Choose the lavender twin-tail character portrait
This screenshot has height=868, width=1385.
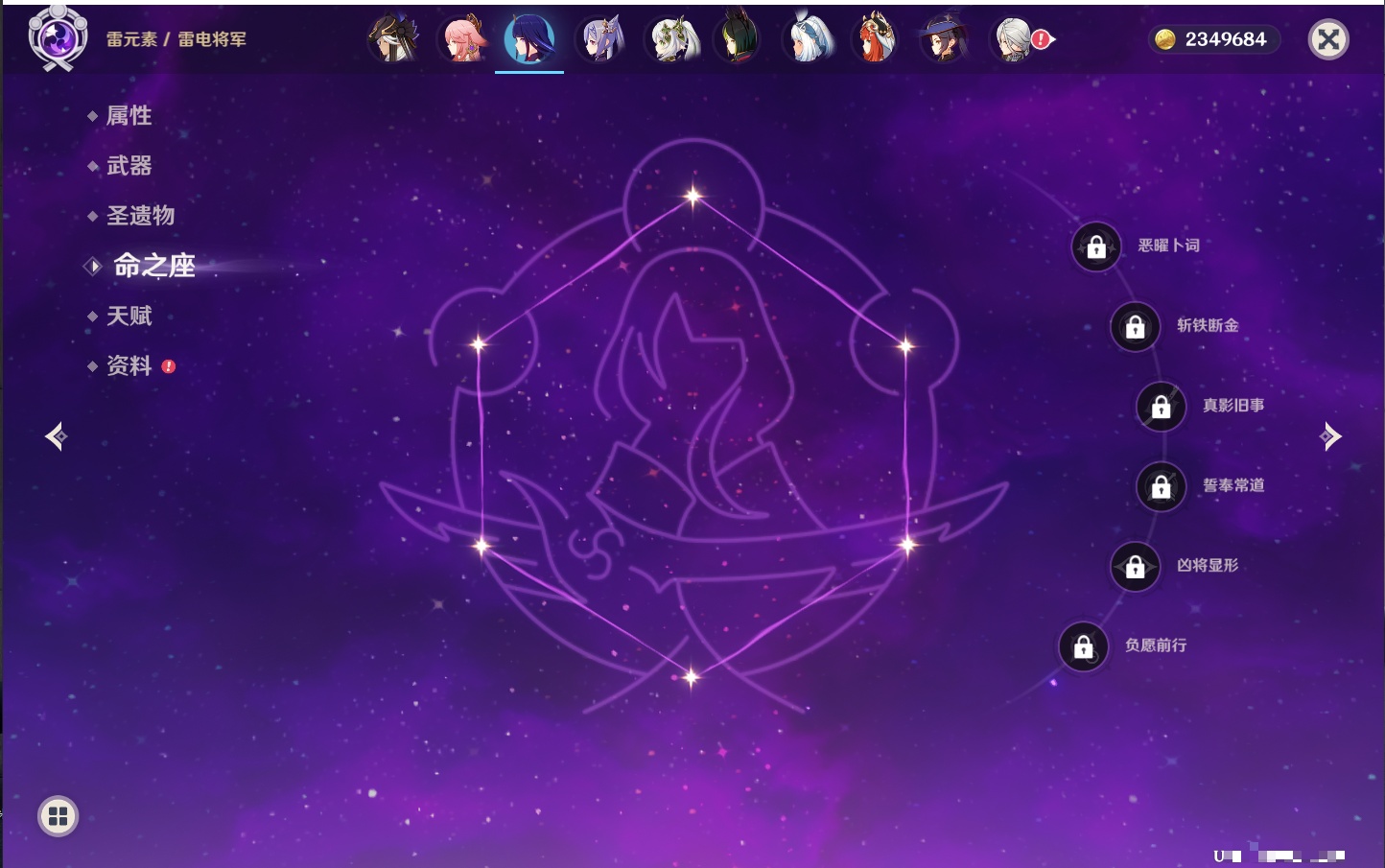(x=599, y=39)
